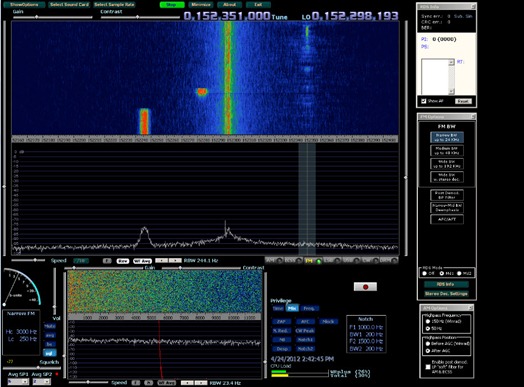Set Privilege to Mix
This screenshot has width=524, height=387.
[292, 308]
